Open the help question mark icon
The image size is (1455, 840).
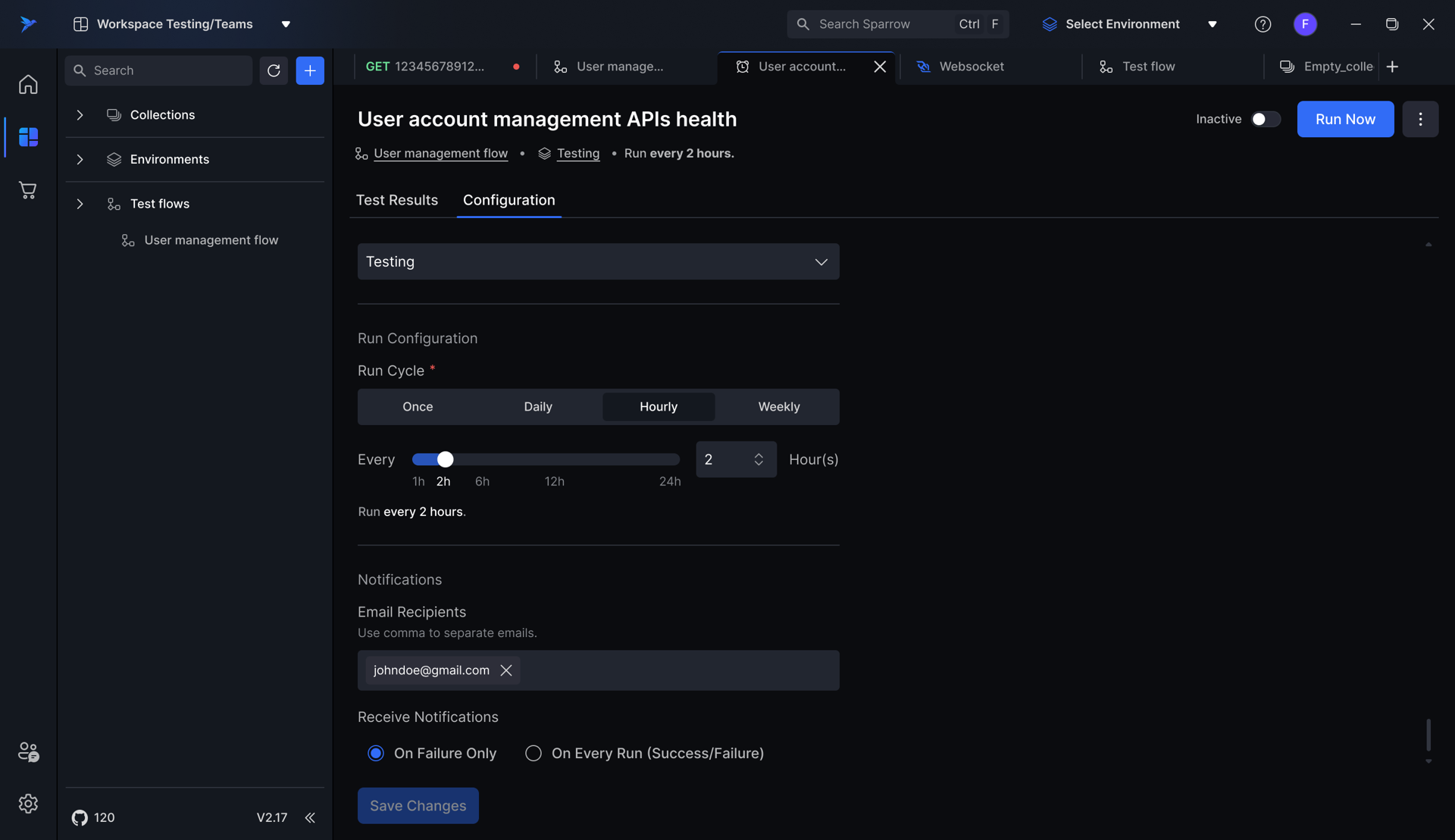click(x=1263, y=24)
